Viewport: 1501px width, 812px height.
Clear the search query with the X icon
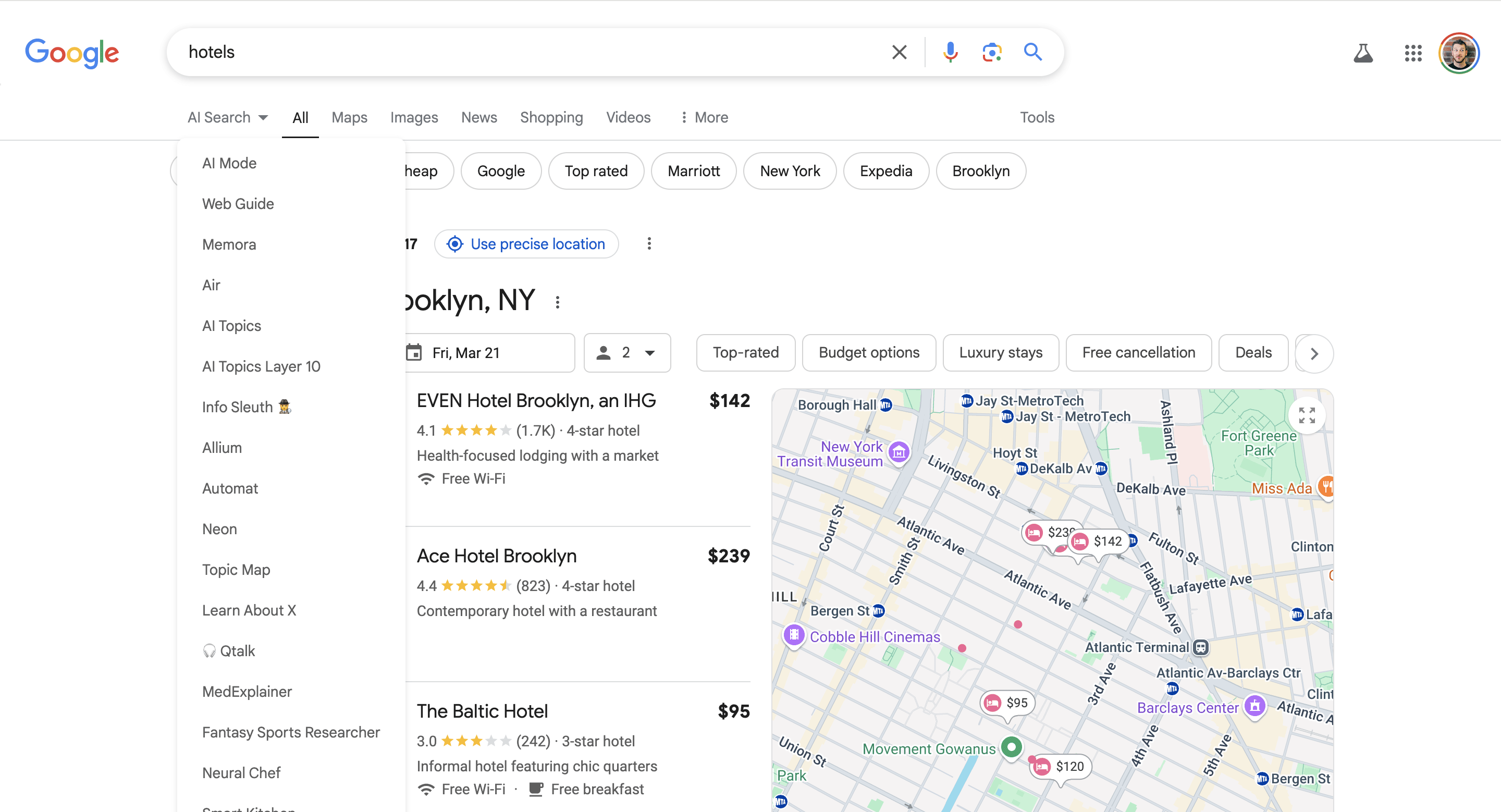tap(899, 52)
